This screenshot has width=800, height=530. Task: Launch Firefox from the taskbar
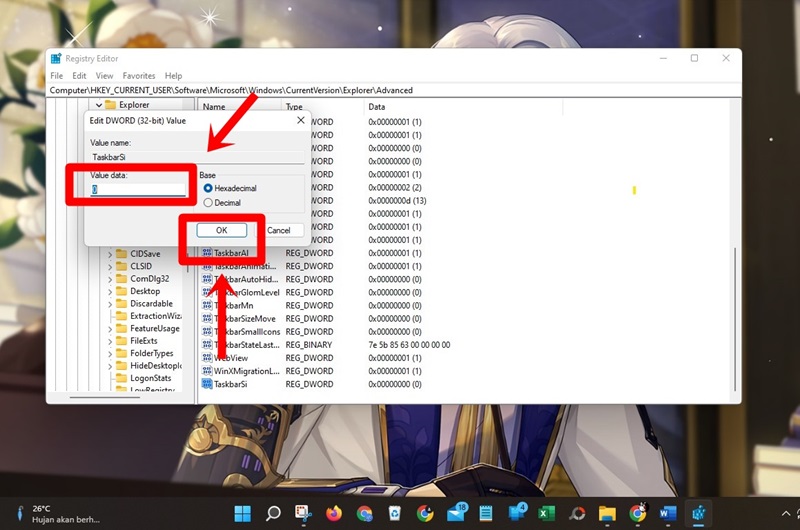click(x=334, y=513)
